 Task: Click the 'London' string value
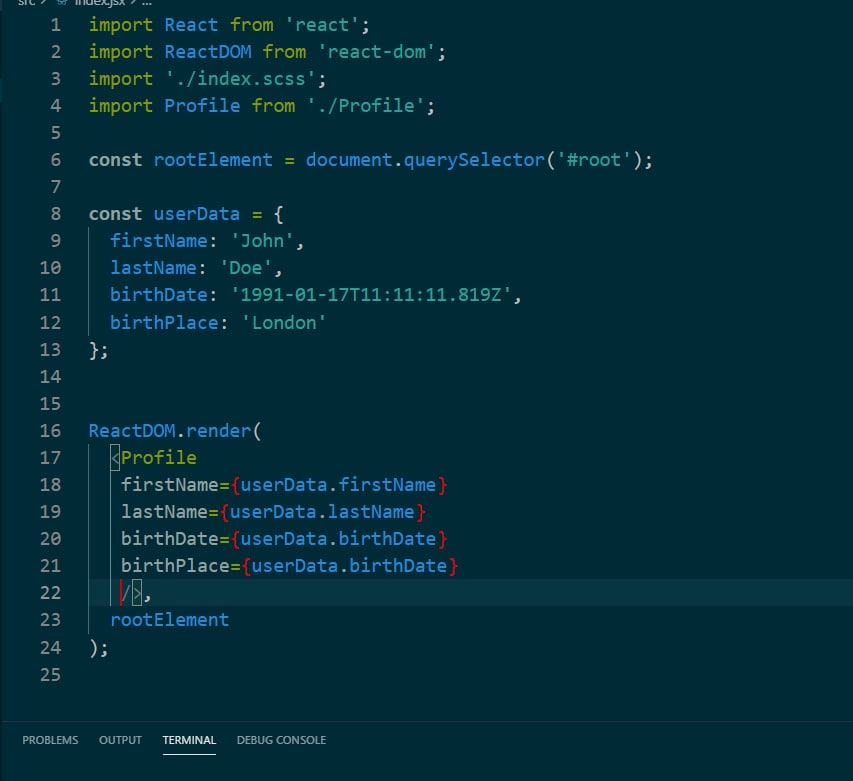point(283,323)
